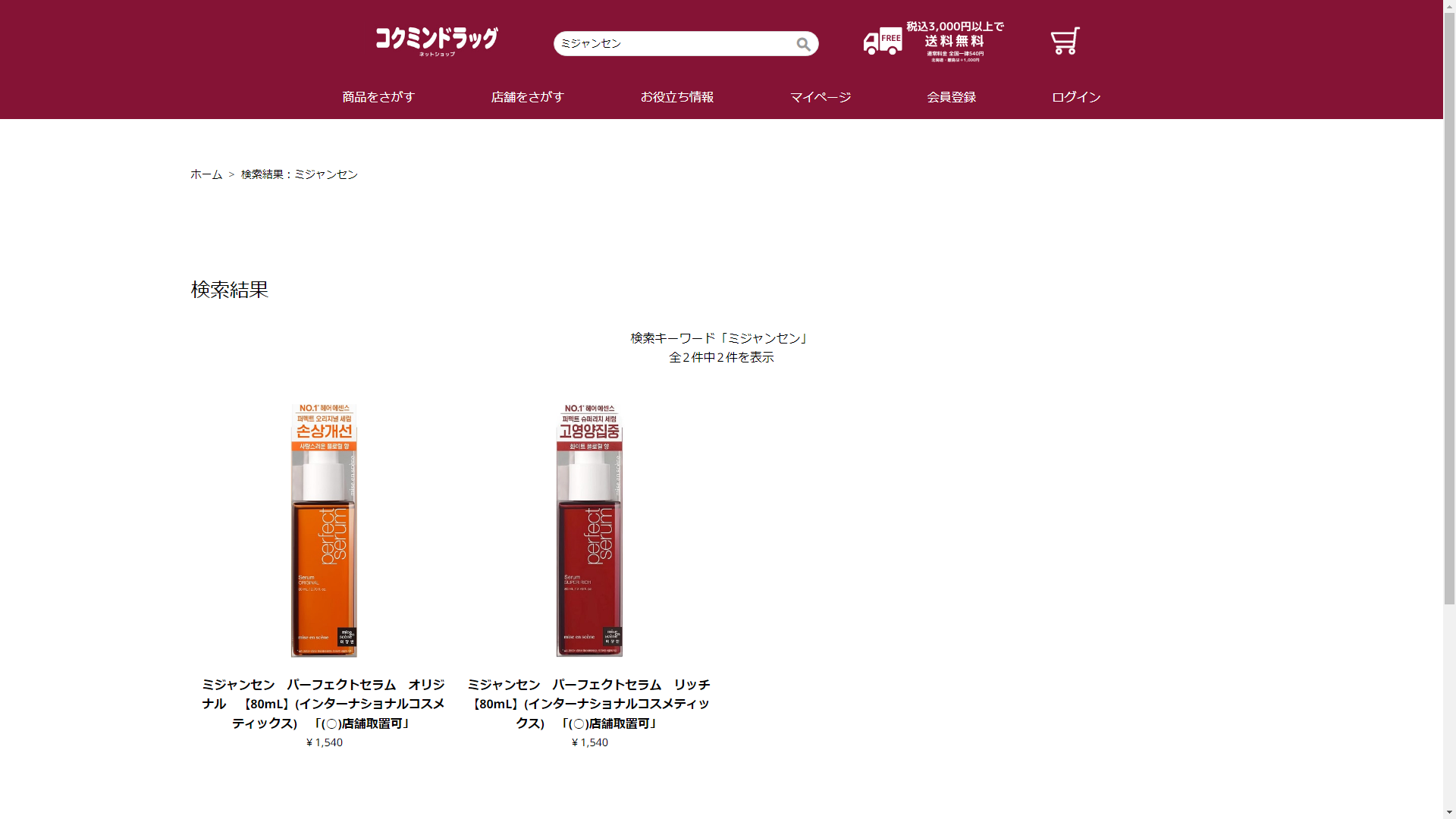Viewport: 1456px width, 819px height.
Task: Open パーフェクトセラム オリジナル product title
Action: coord(324,704)
